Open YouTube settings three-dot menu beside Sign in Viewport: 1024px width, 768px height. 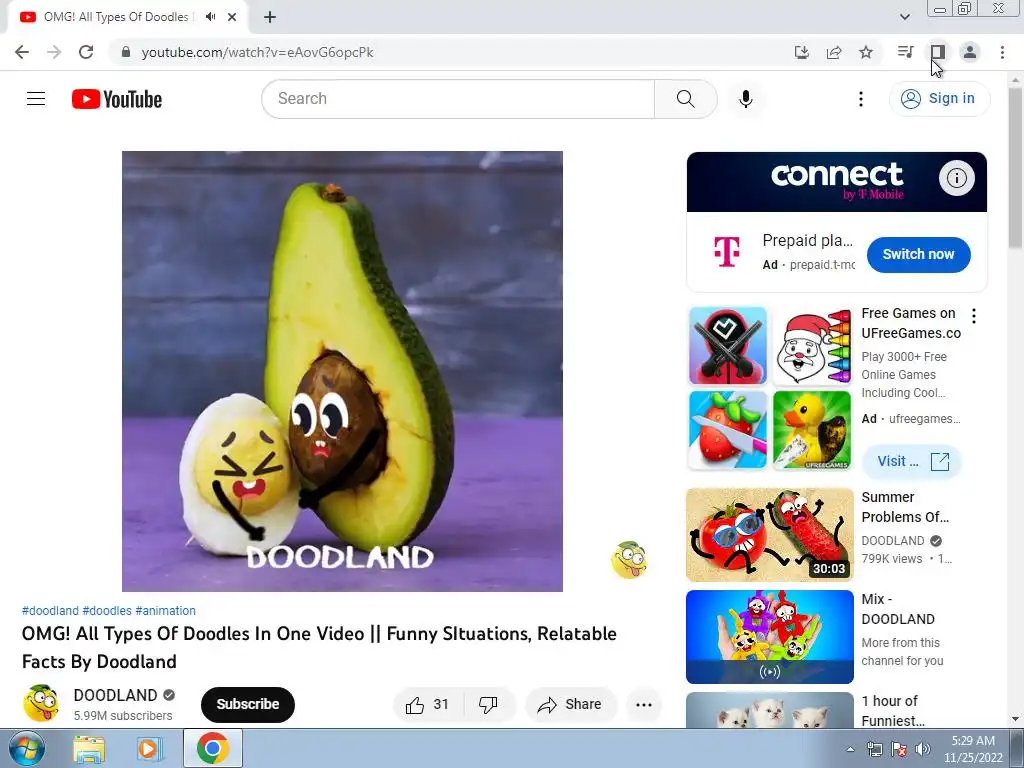(x=861, y=99)
